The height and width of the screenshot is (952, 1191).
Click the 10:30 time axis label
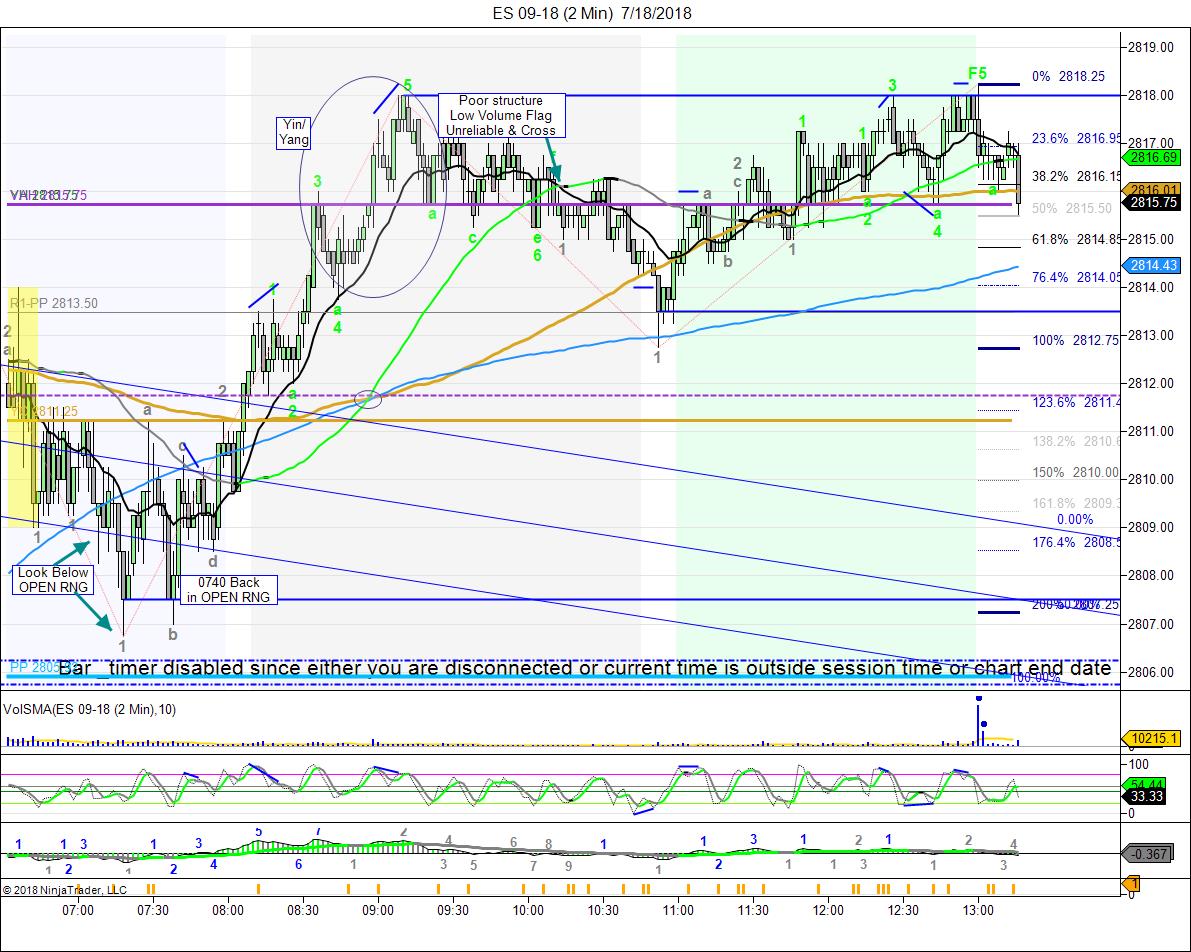click(x=603, y=910)
